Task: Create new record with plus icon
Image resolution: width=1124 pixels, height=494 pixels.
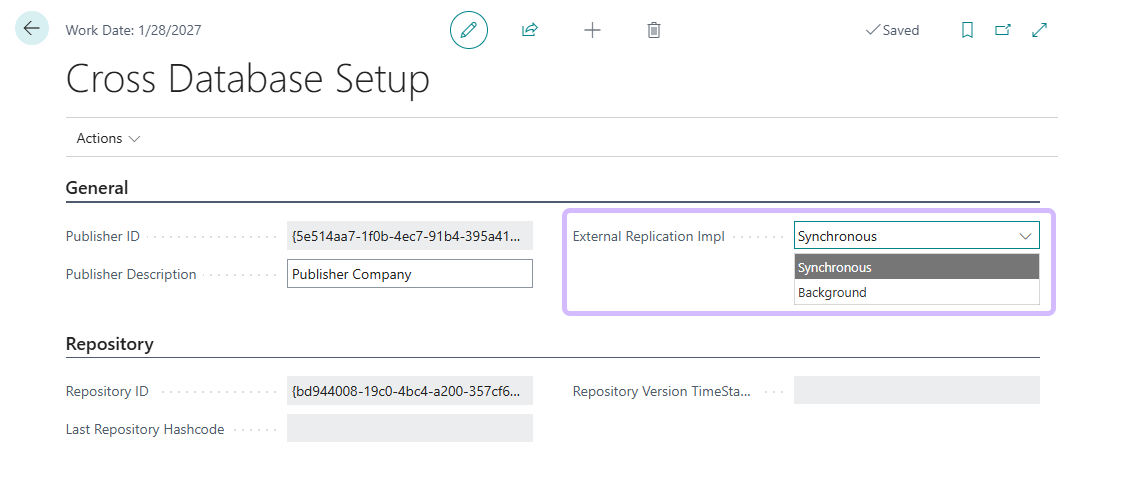Action: click(592, 30)
